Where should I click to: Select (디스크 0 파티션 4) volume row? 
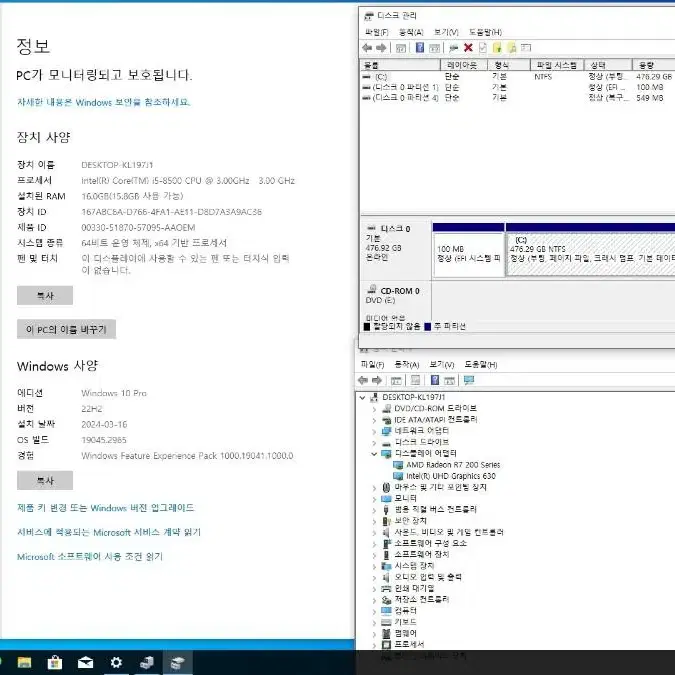[x=517, y=98]
